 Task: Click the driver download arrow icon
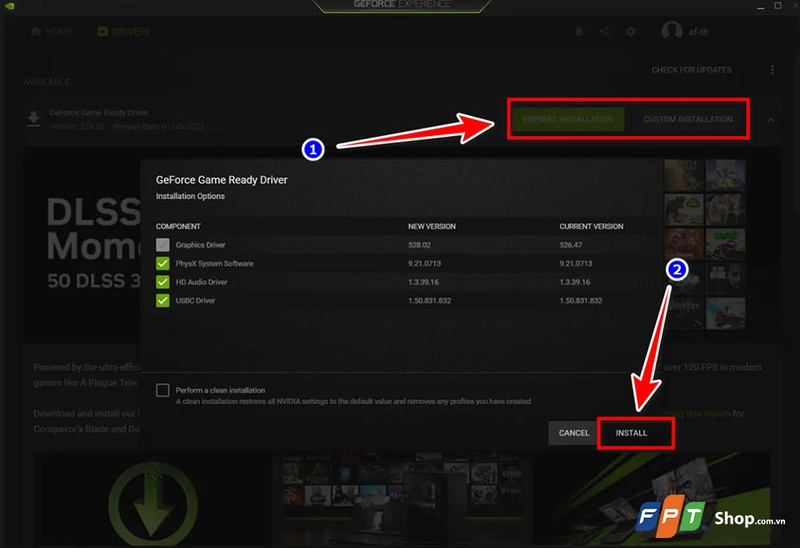click(x=34, y=119)
